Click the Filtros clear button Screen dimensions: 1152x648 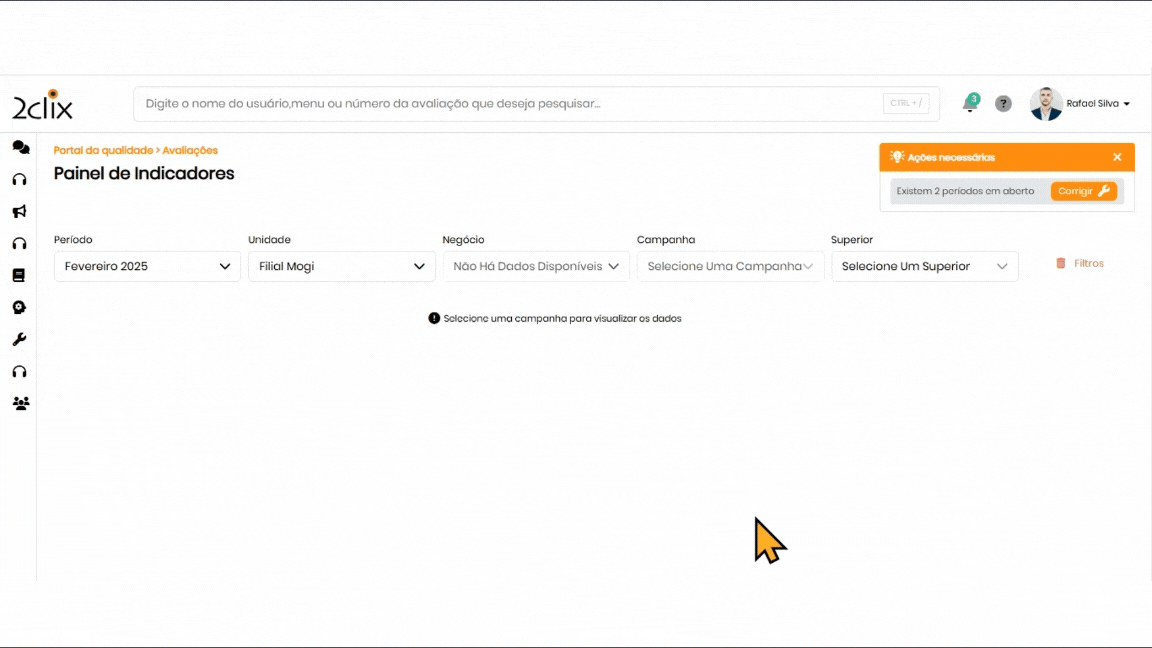[x=1080, y=264]
